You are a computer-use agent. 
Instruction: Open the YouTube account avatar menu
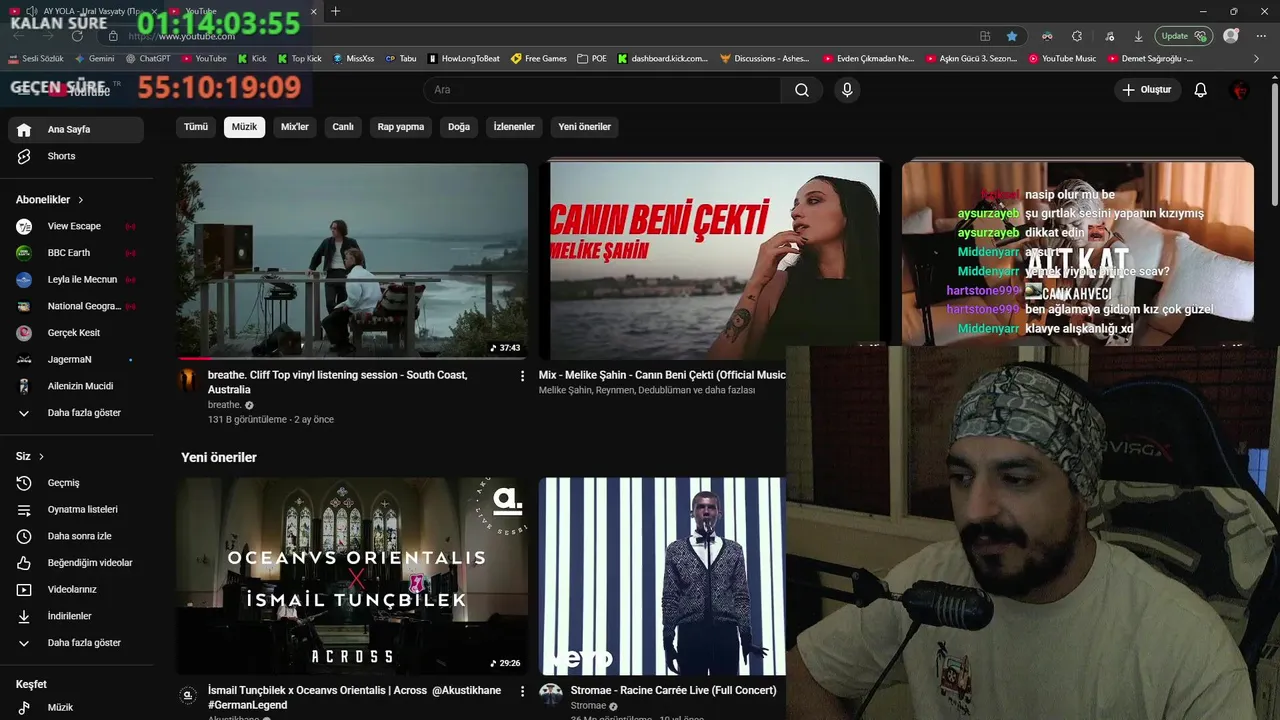pyautogui.click(x=1240, y=90)
